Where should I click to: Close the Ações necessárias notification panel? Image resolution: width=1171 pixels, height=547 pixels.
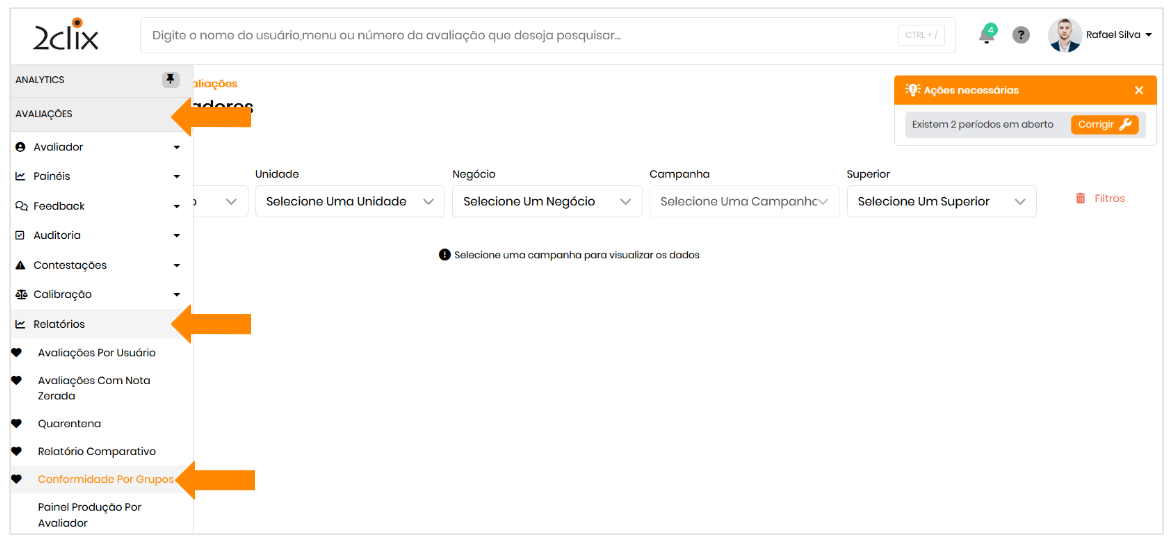(1138, 90)
